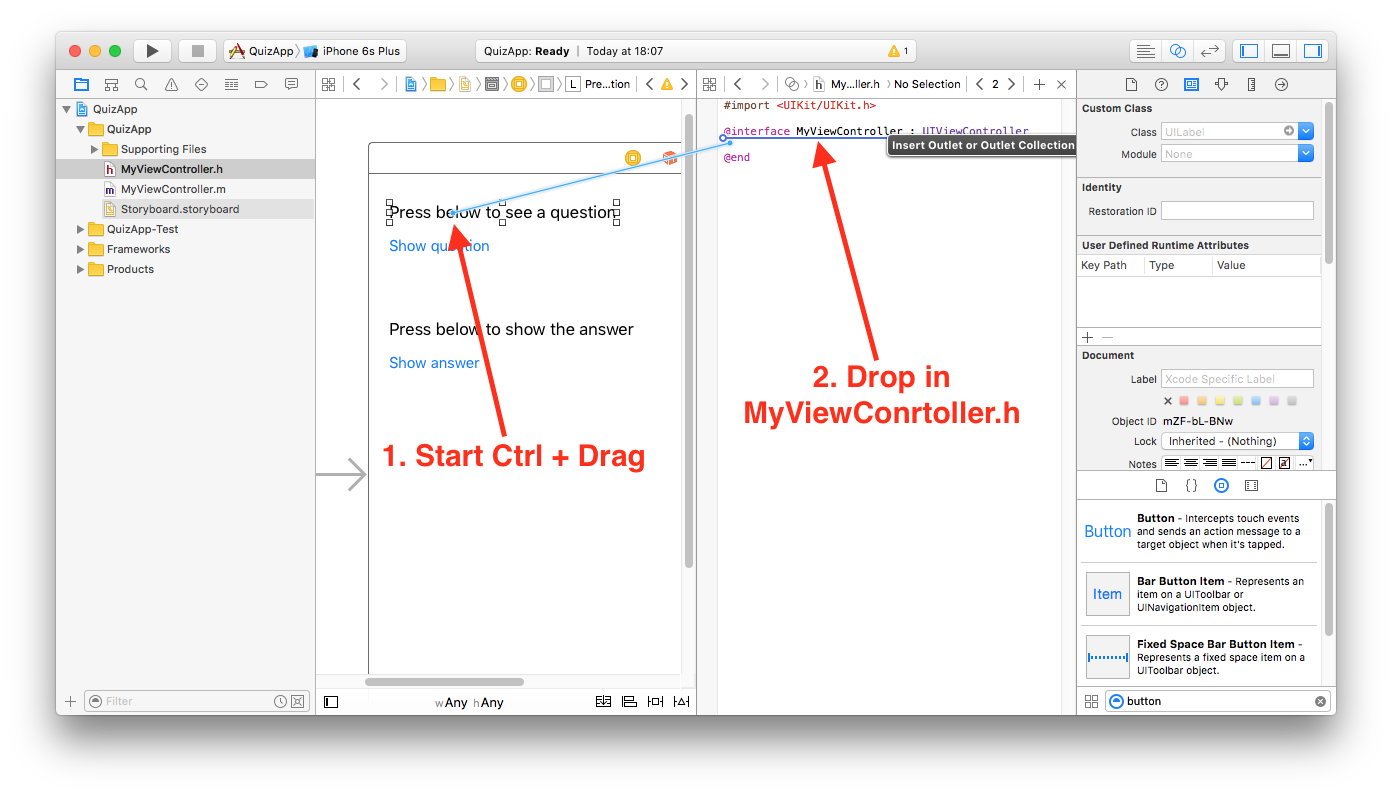Screen dimensions: 1392x795
Task: Show the Code Snippet library
Action: pyautogui.click(x=1191, y=485)
